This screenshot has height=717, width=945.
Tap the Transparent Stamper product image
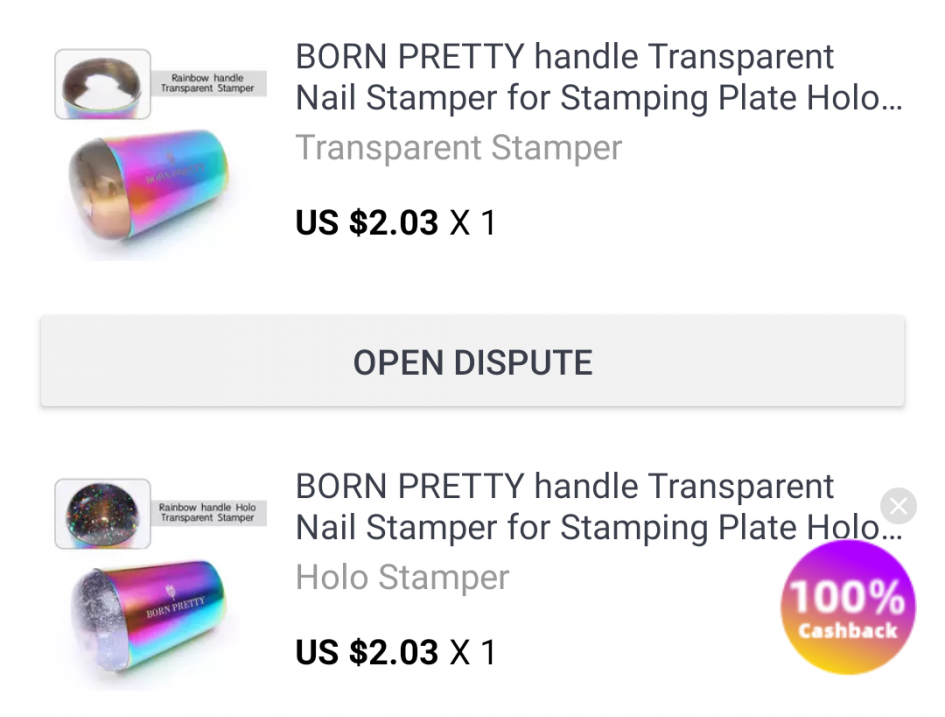coord(150,190)
